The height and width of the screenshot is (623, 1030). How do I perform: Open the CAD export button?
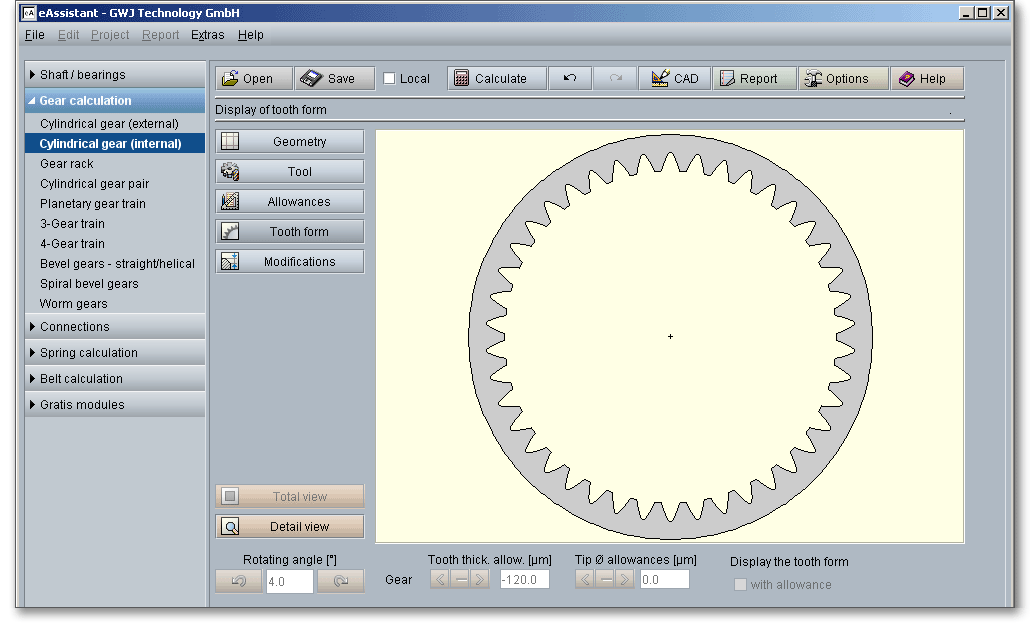tap(675, 79)
